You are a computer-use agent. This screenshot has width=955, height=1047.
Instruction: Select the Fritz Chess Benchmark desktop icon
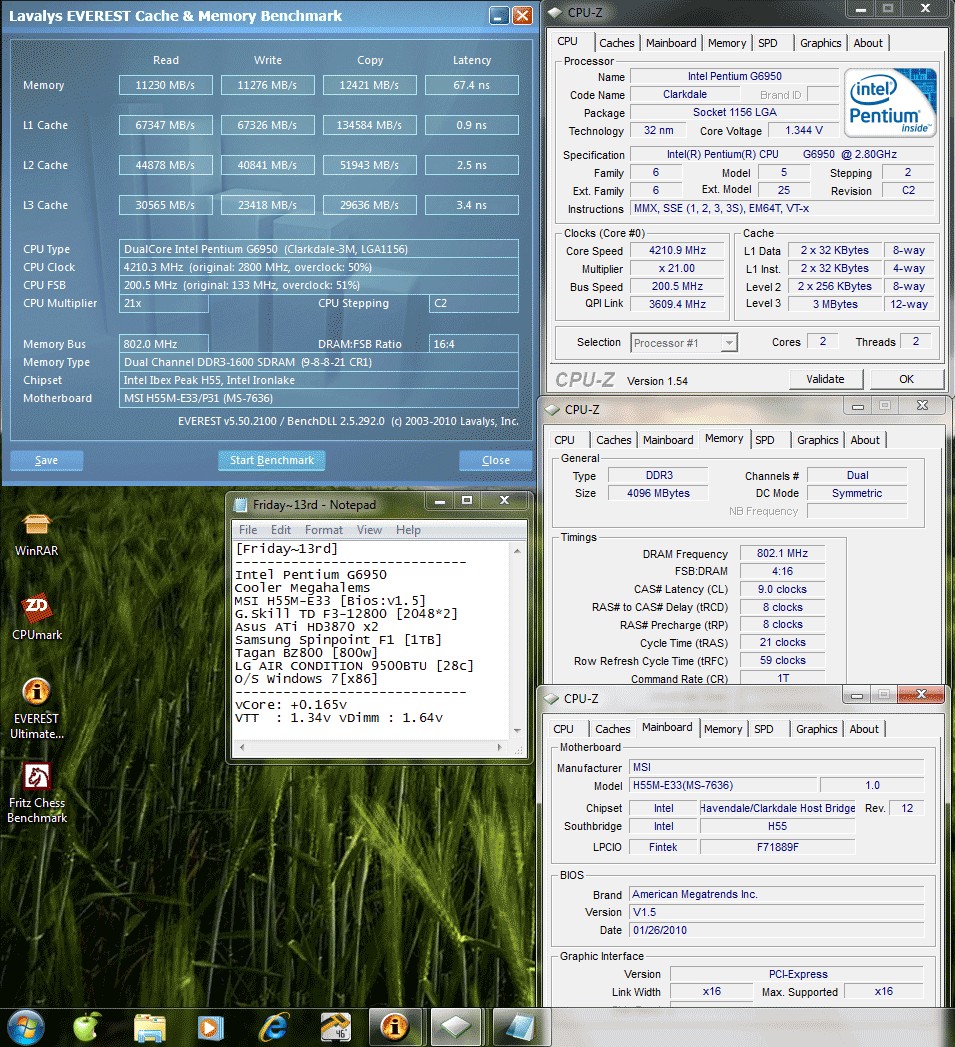click(37, 793)
